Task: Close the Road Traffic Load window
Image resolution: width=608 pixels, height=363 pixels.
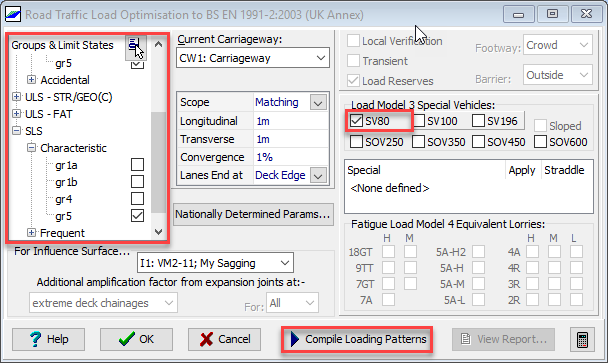Action: (x=586, y=15)
